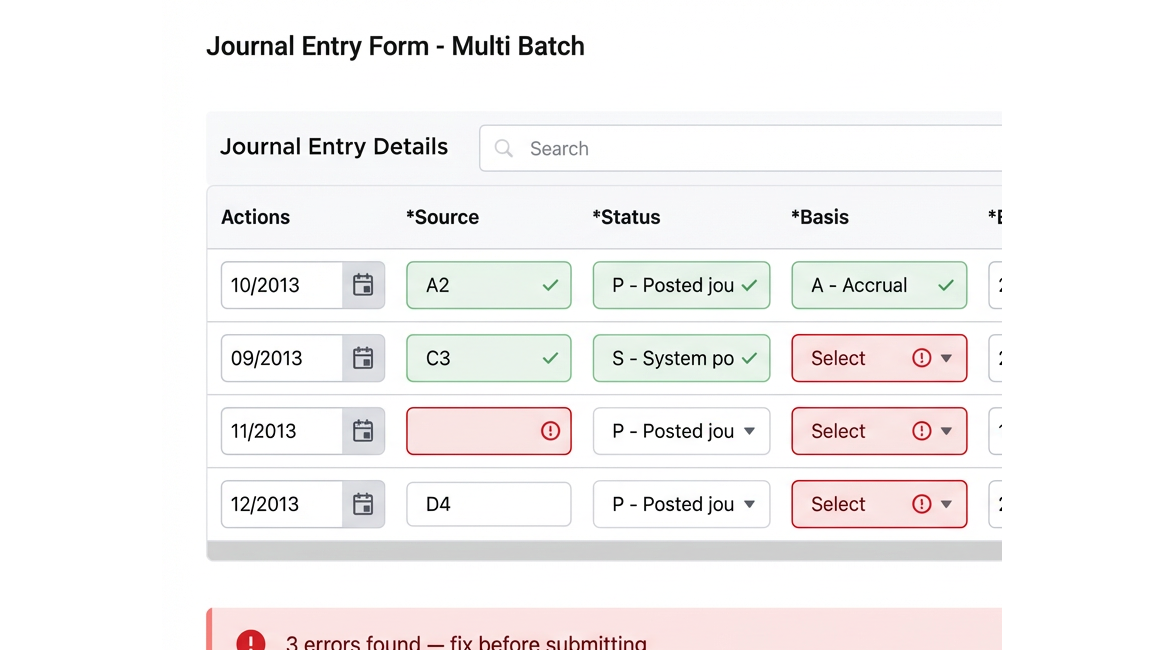Click the checkmark on the A - Accrual field
This screenshot has width=1164, height=650.
click(946, 285)
